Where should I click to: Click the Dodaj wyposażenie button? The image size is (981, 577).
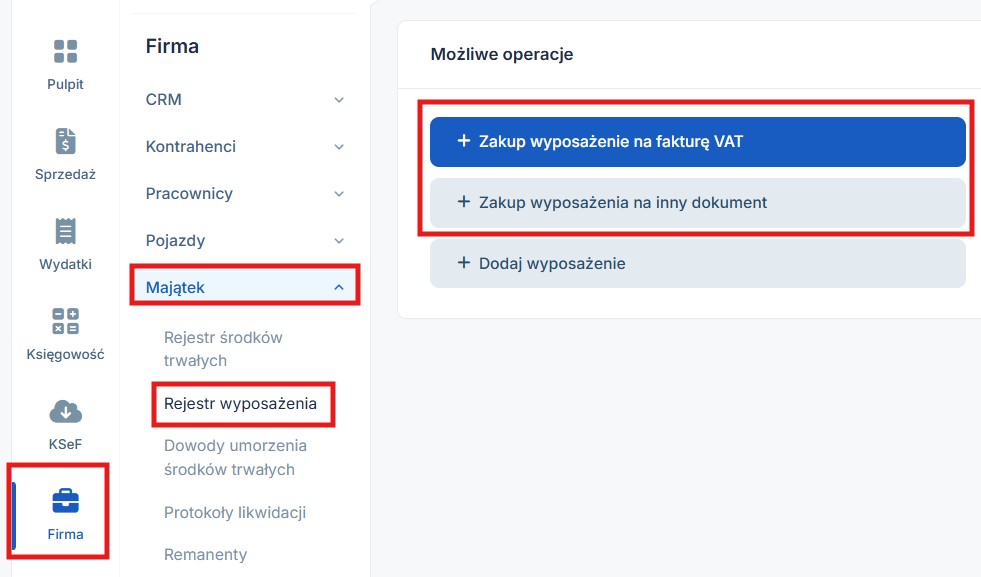698,263
